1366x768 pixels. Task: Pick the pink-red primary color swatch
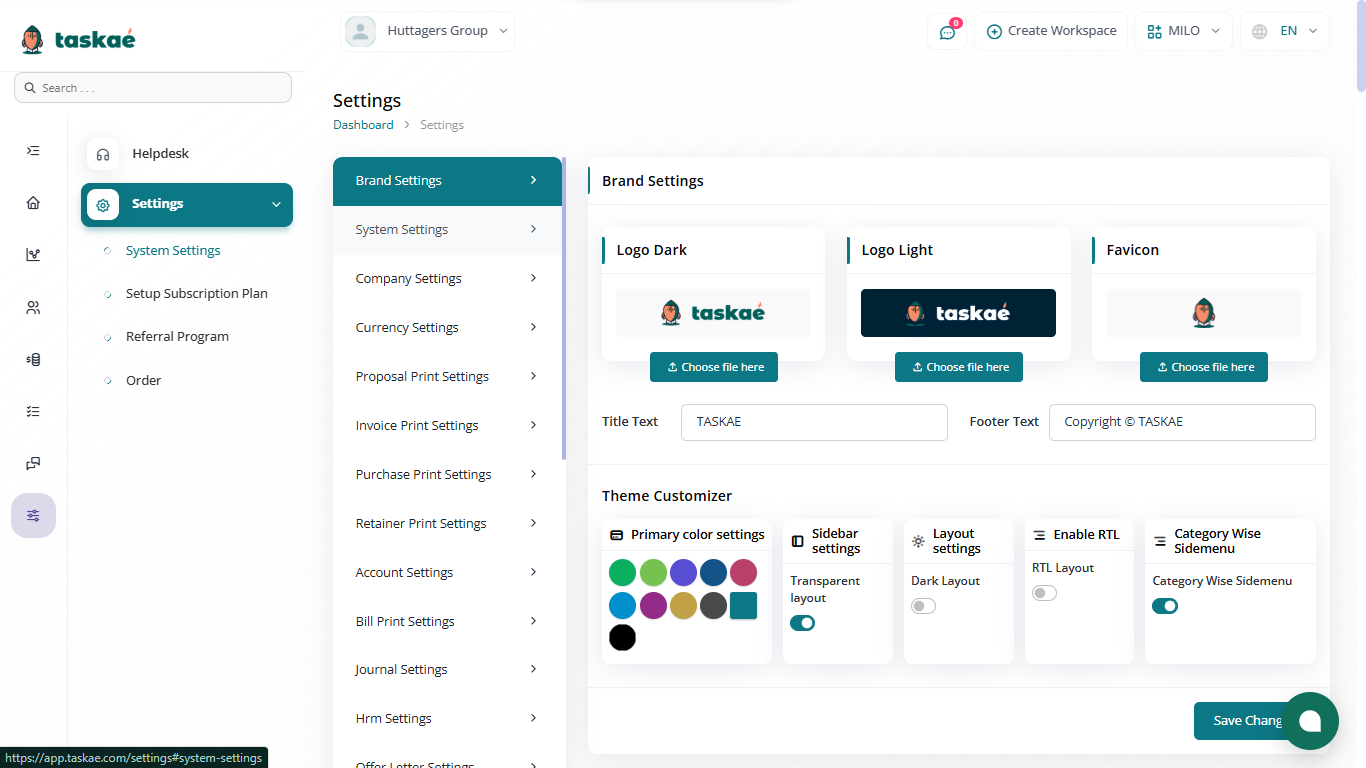tap(743, 573)
